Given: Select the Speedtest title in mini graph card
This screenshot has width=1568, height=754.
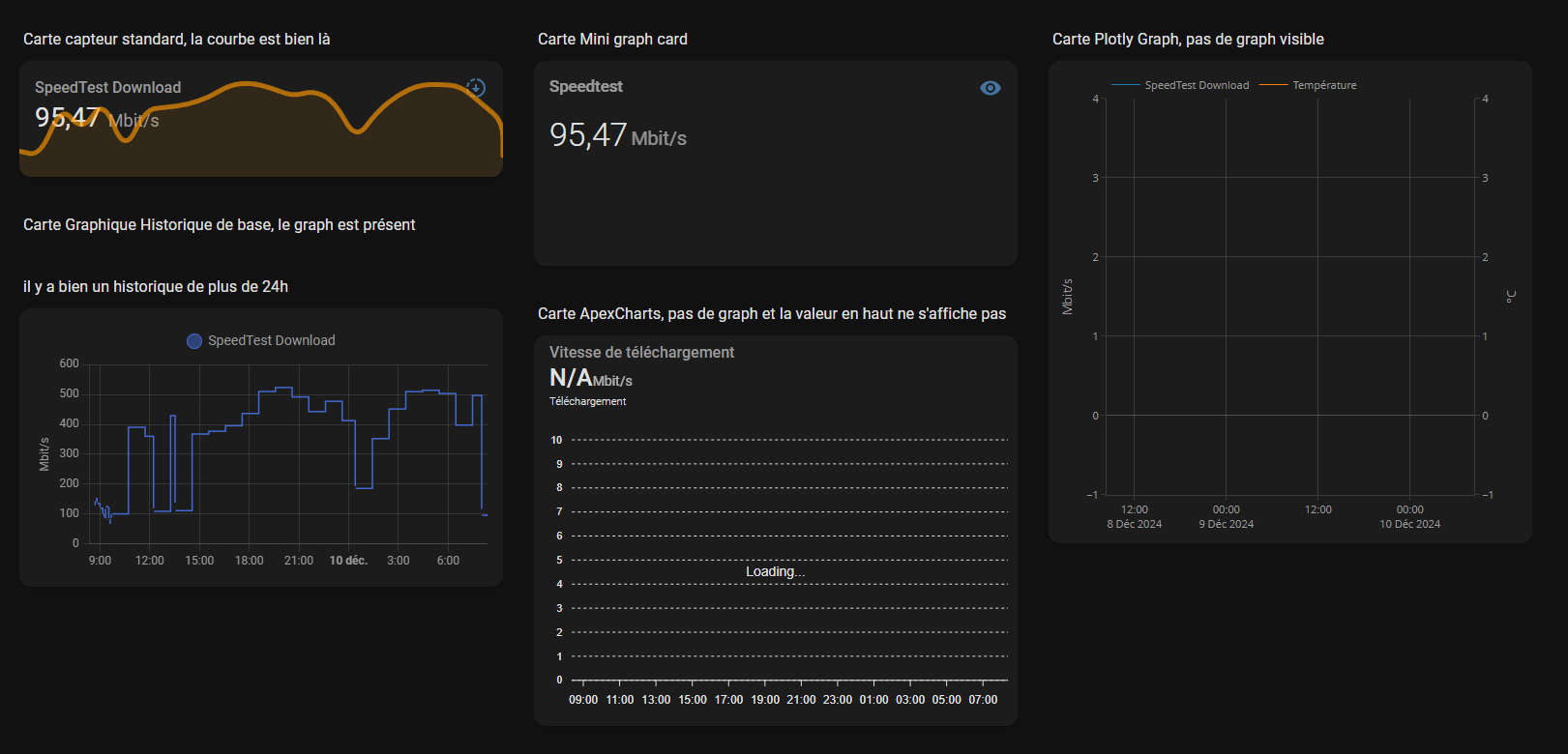Looking at the screenshot, I should (585, 87).
